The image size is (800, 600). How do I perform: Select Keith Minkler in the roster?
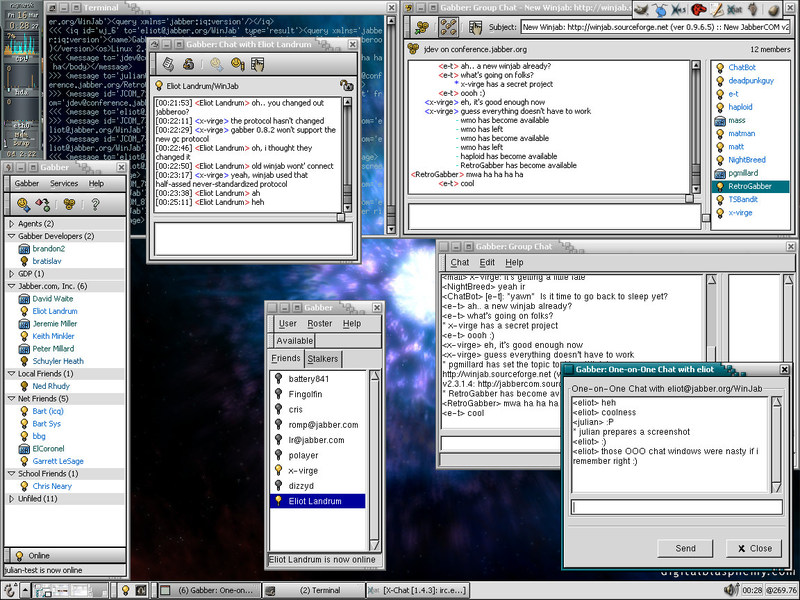coord(53,336)
